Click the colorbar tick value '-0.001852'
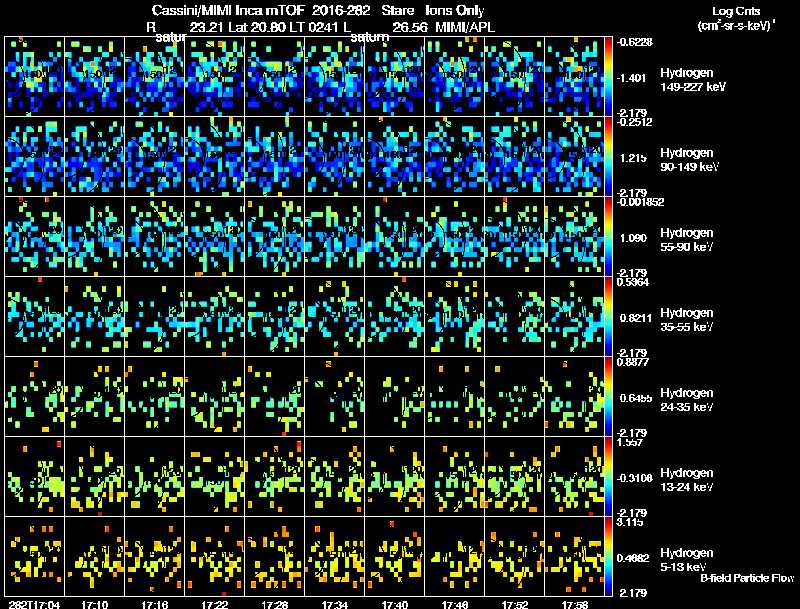Image resolution: width=800 pixels, height=609 pixels. click(x=640, y=202)
